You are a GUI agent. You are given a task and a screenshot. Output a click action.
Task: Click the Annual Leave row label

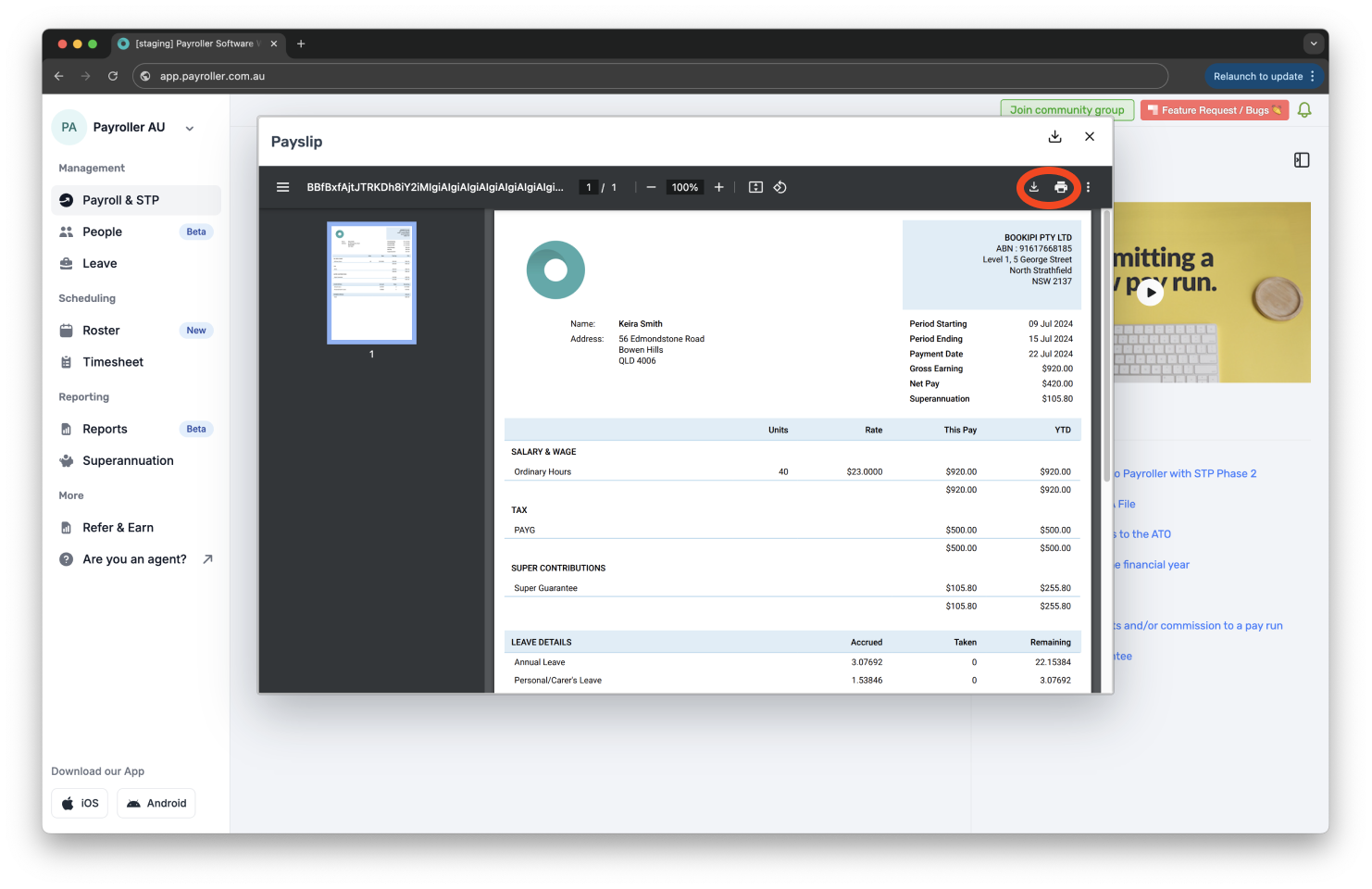click(x=540, y=662)
